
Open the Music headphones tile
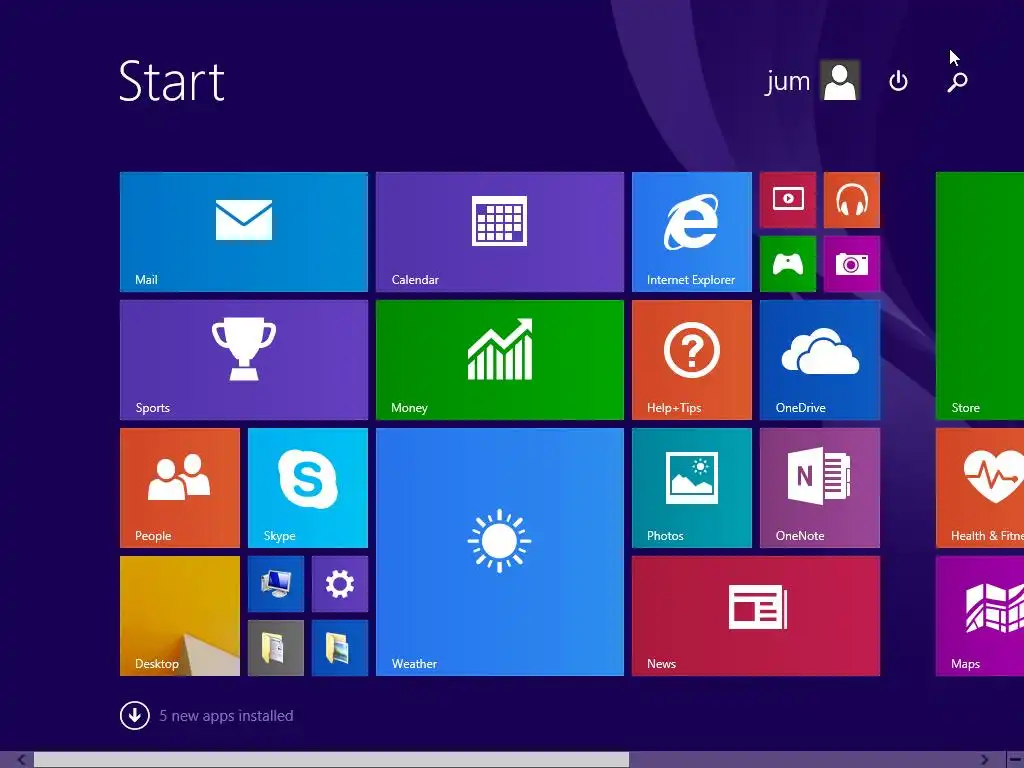[852, 200]
